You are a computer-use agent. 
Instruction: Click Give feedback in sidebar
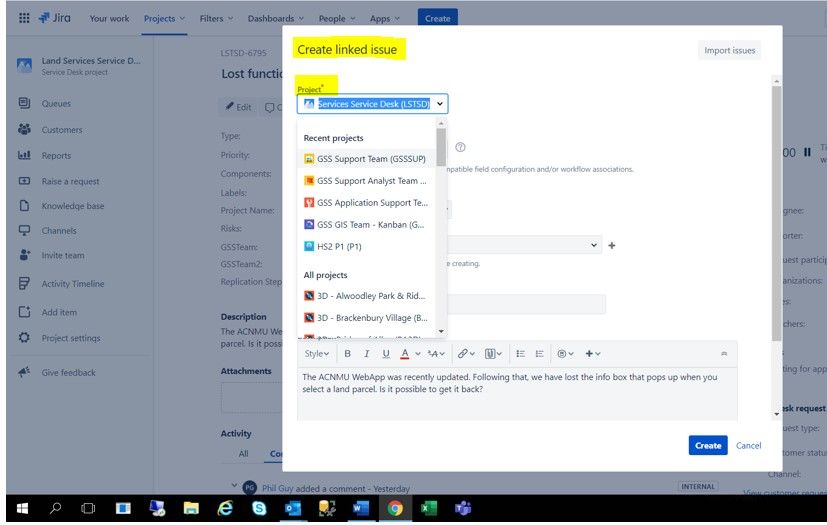(x=69, y=373)
